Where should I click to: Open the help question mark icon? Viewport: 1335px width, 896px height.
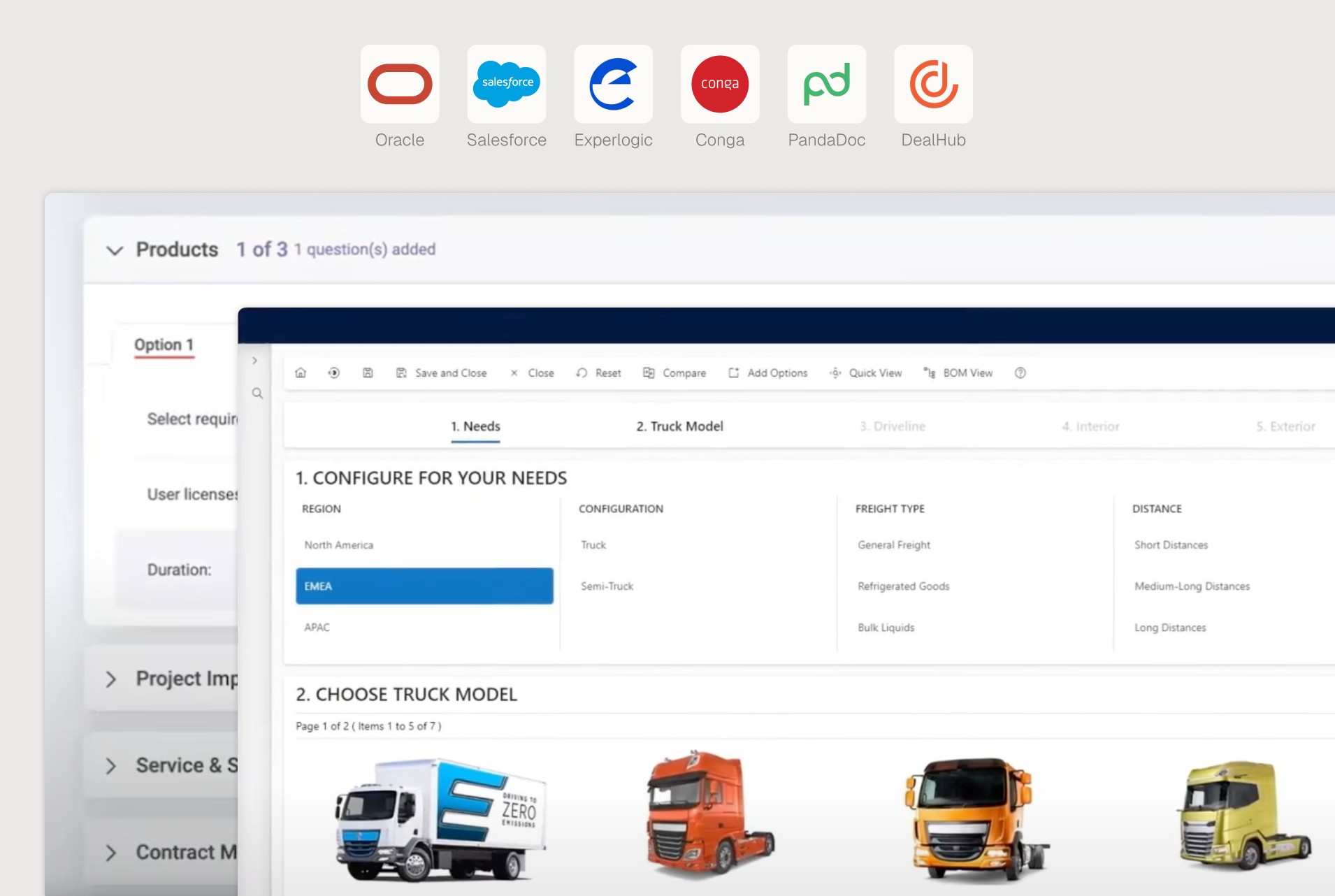[x=1020, y=373]
